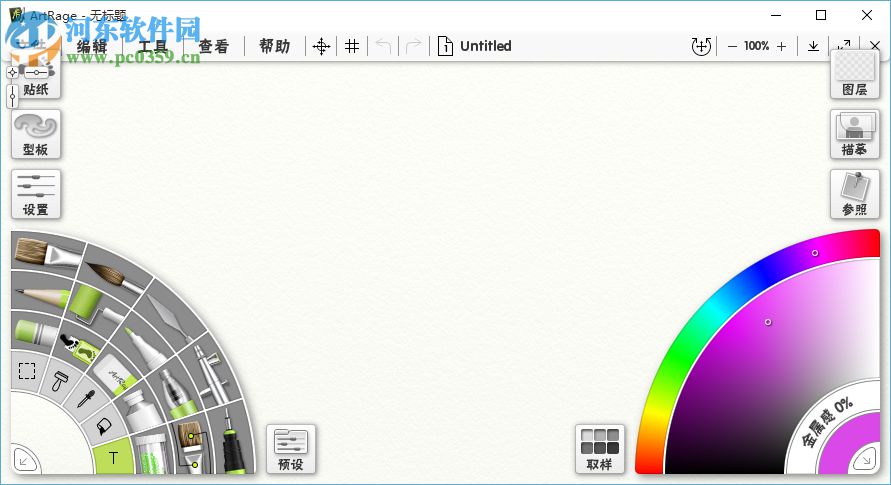Click the Redo arrow
This screenshot has height=485, width=891.
pos(414,46)
